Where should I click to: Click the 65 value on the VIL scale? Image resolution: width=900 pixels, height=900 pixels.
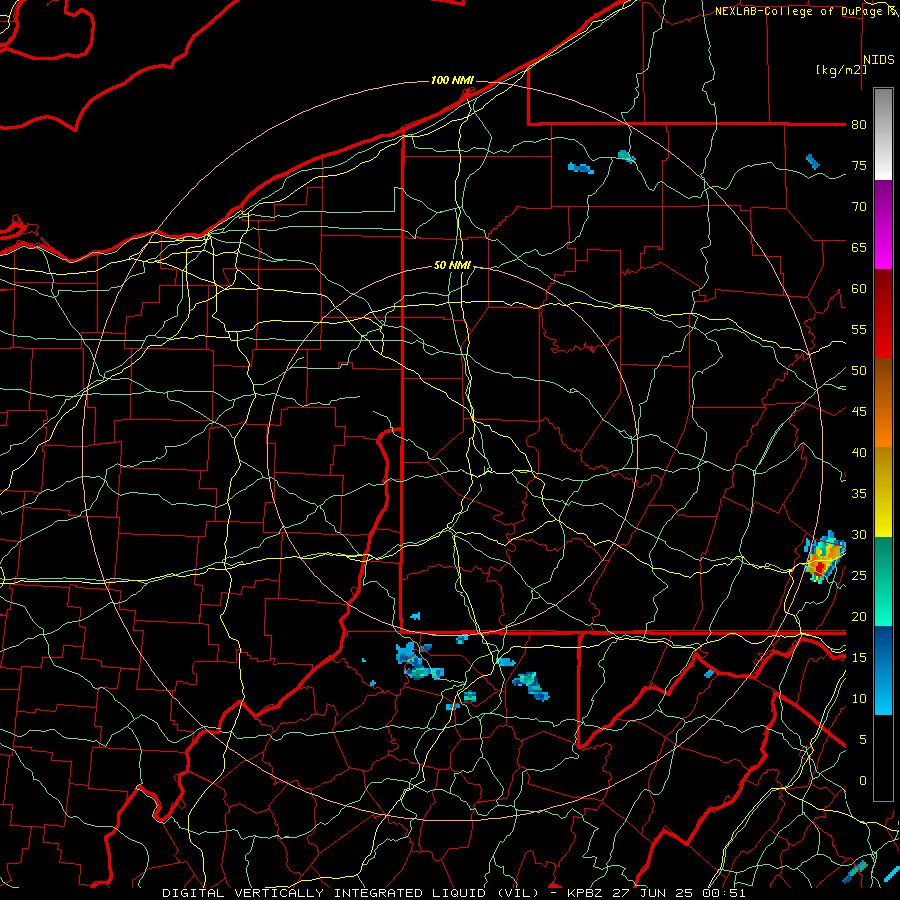pos(859,247)
